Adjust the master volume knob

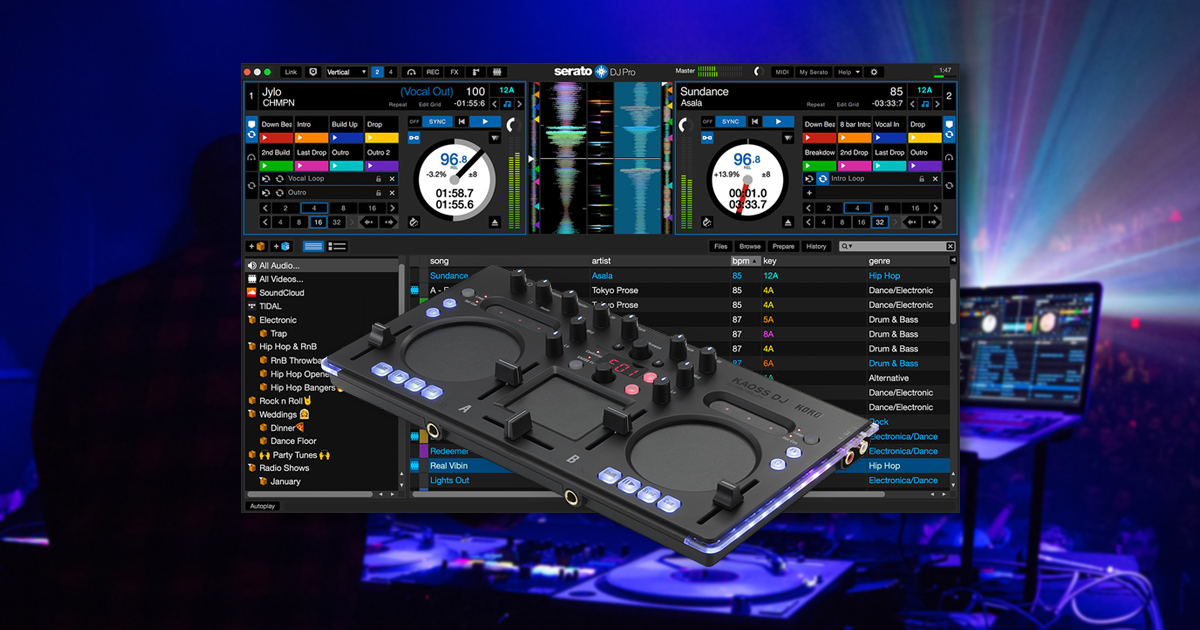(x=757, y=72)
